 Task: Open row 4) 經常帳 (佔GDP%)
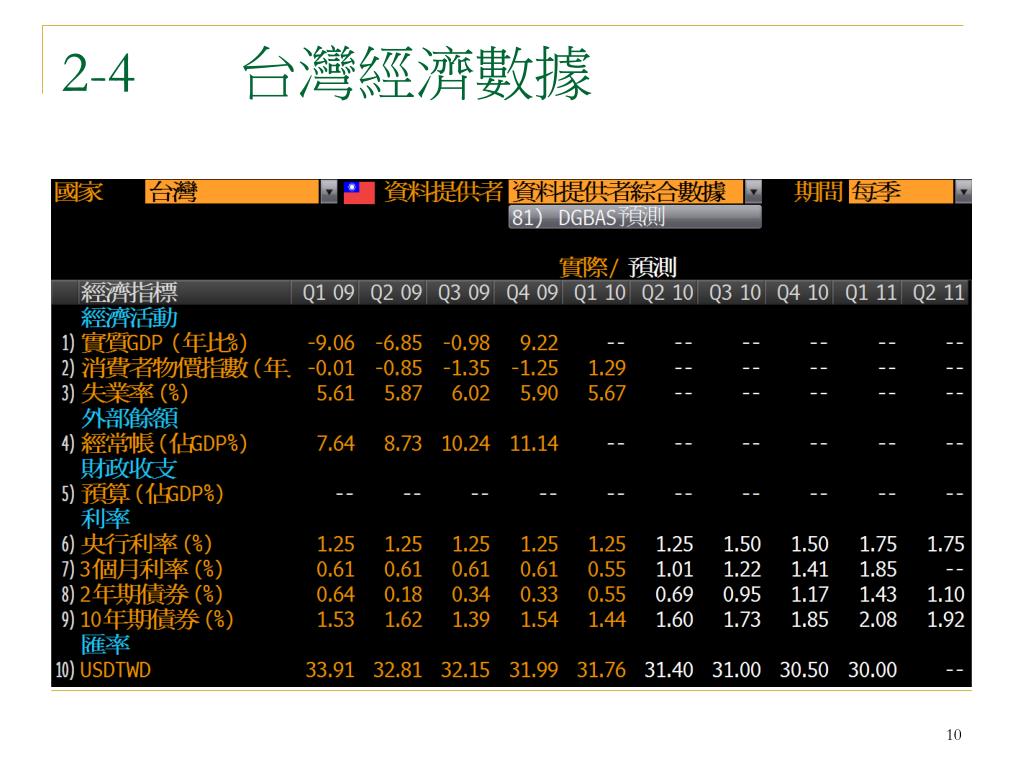(155, 444)
